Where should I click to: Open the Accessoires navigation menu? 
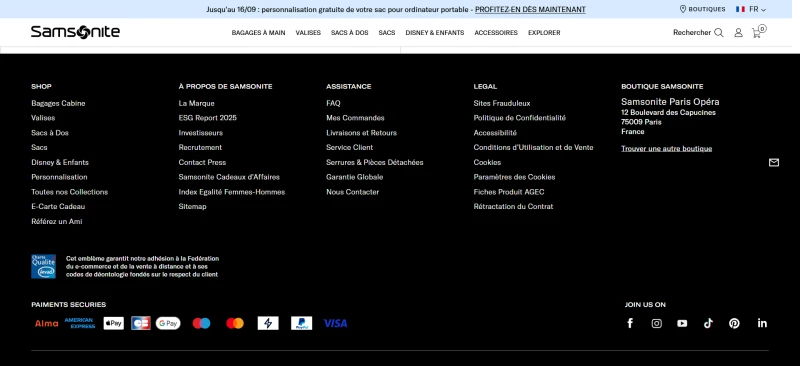pyautogui.click(x=496, y=33)
